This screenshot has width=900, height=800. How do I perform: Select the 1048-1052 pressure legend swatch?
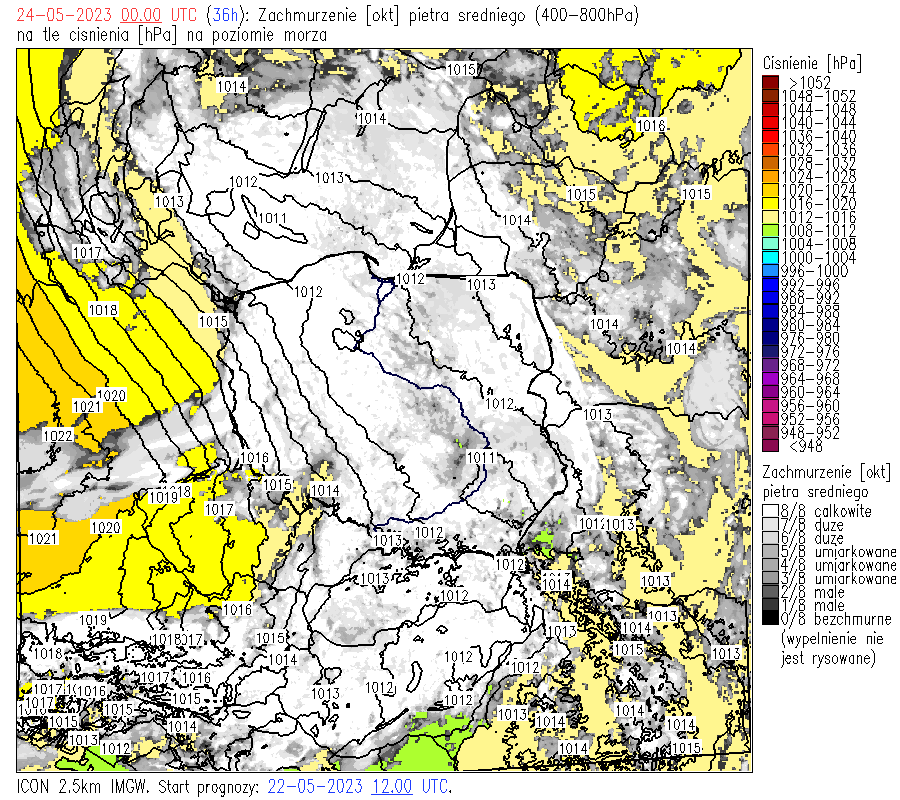770,96
